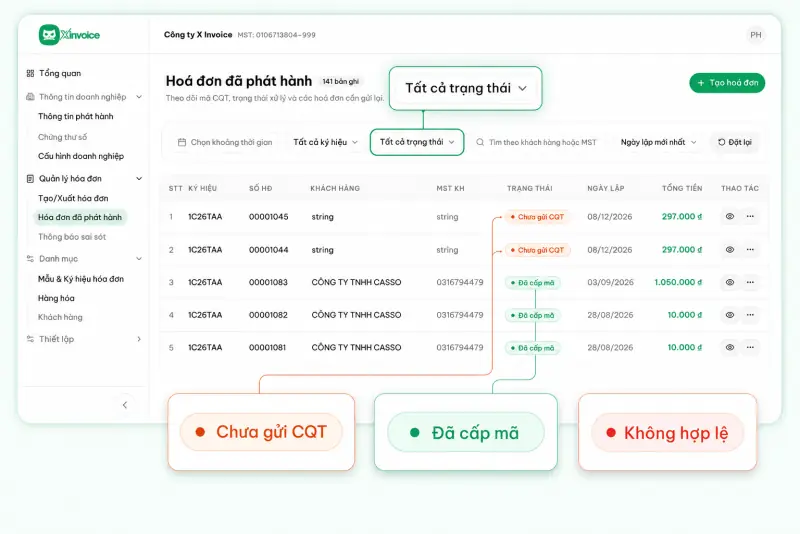Open Tạo/Xuất hóa đơn menu item
This screenshot has height=534, width=800.
pyautogui.click(x=73, y=198)
